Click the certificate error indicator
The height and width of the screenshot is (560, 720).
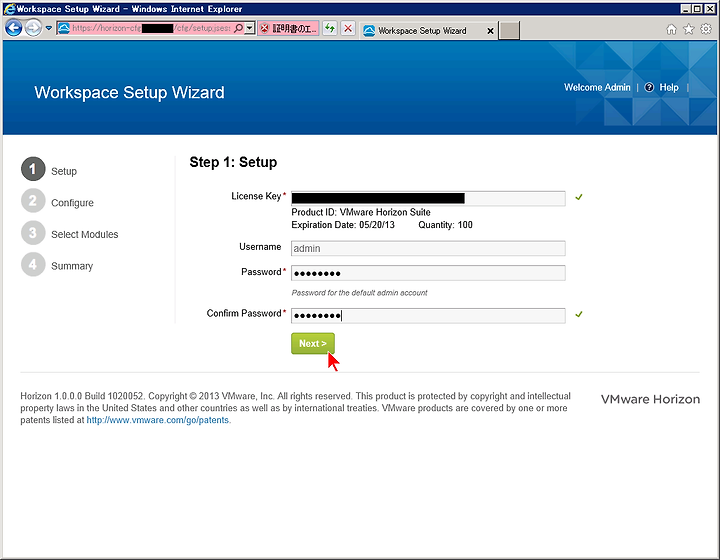pos(288,28)
